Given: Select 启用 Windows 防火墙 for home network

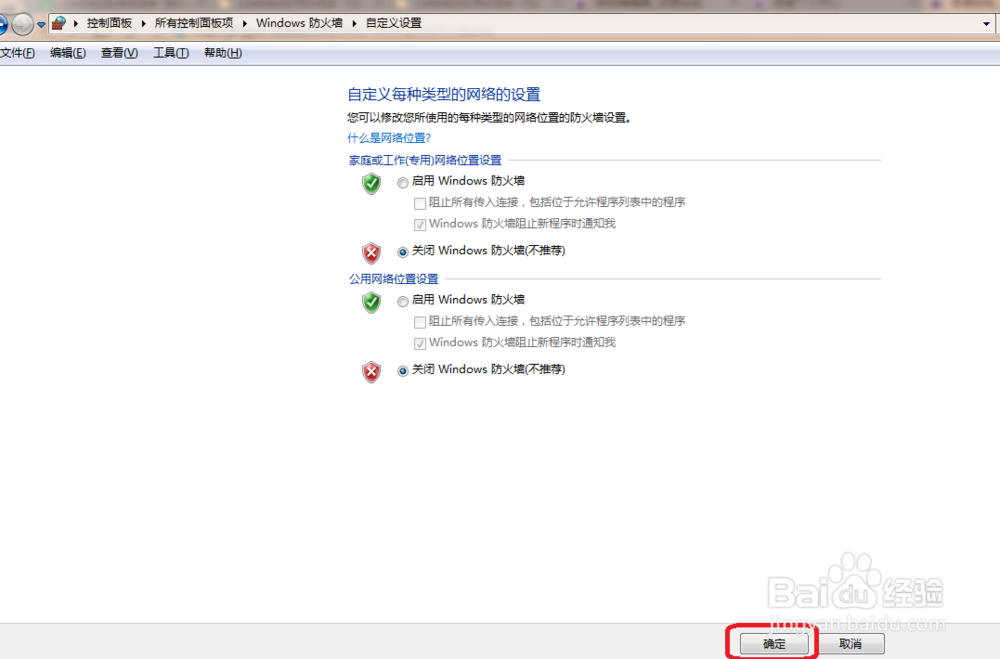Looking at the screenshot, I should pos(402,181).
